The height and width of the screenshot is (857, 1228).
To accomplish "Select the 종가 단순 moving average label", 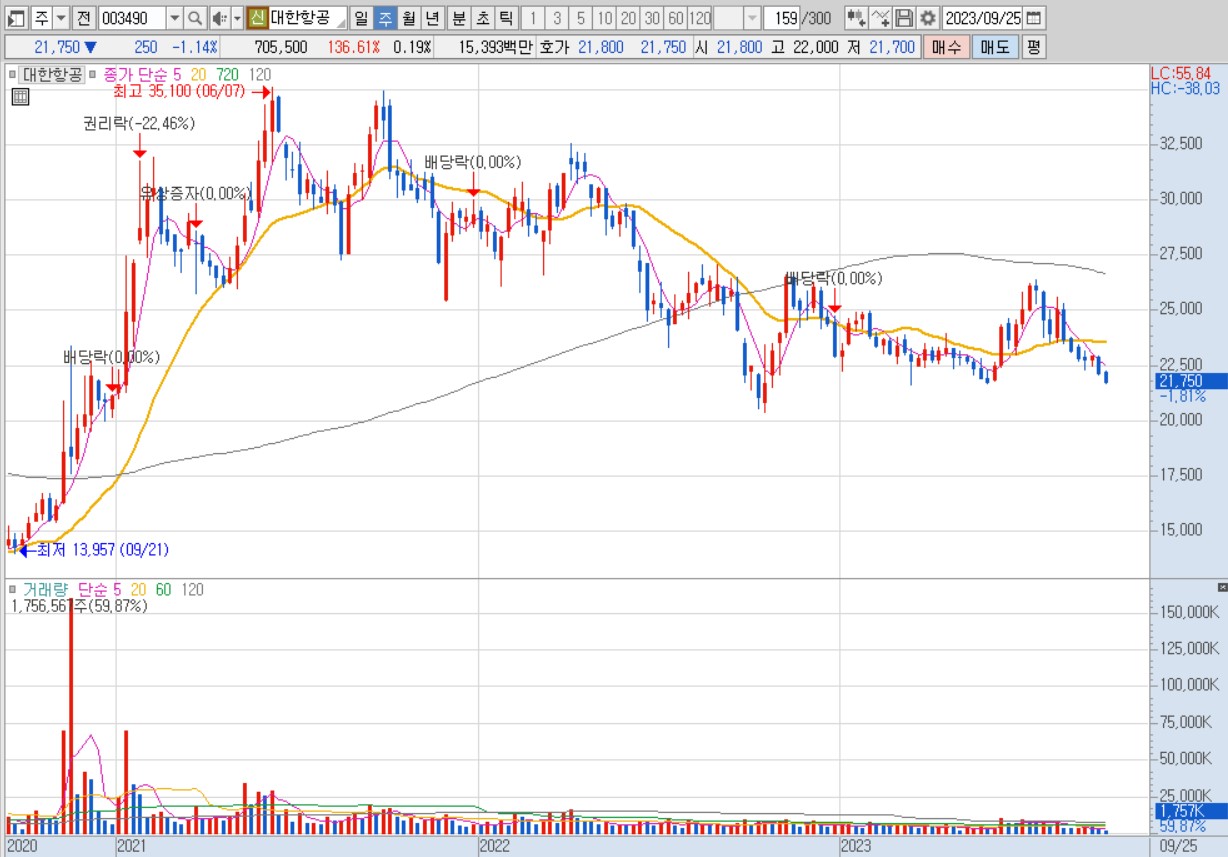I will click(x=135, y=74).
